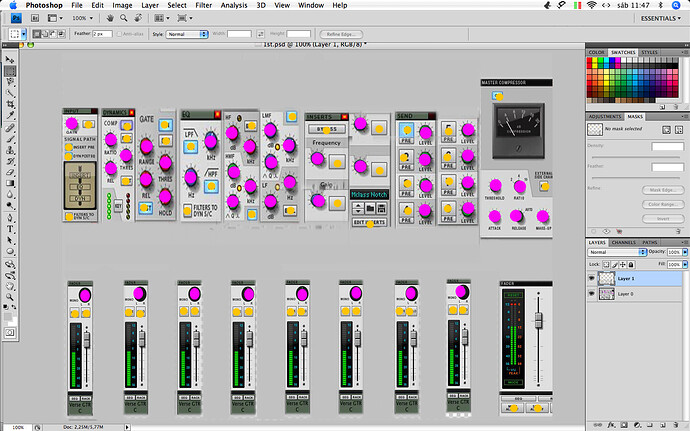
Task: Click the Refine Edge button
Action: pos(341,34)
